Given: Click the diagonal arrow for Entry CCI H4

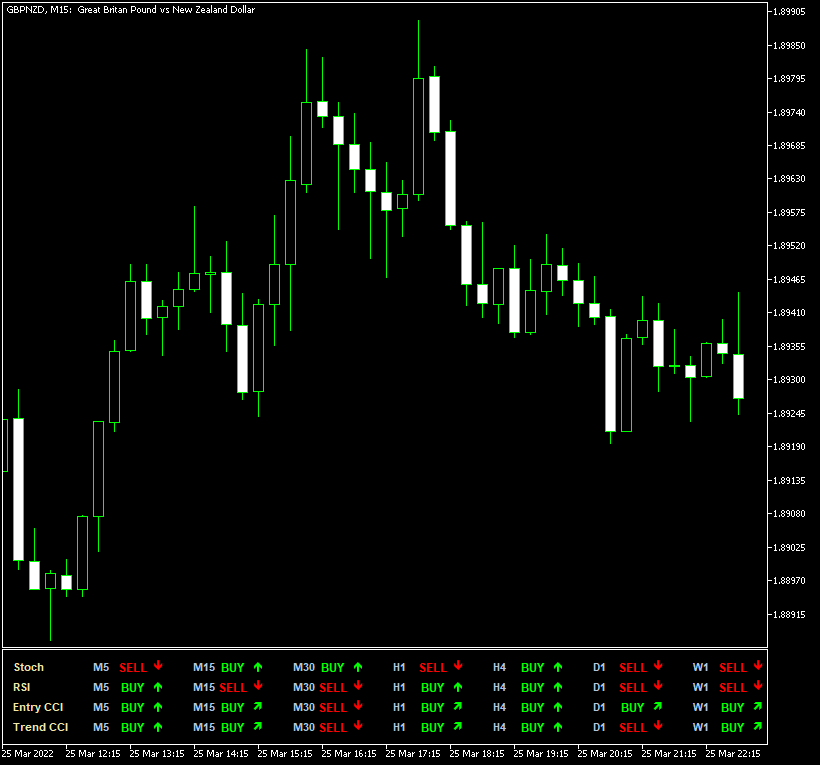Looking at the screenshot, I should coord(558,707).
